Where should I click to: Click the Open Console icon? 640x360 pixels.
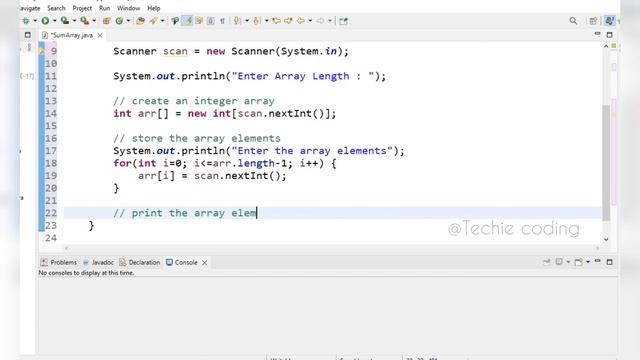579,262
